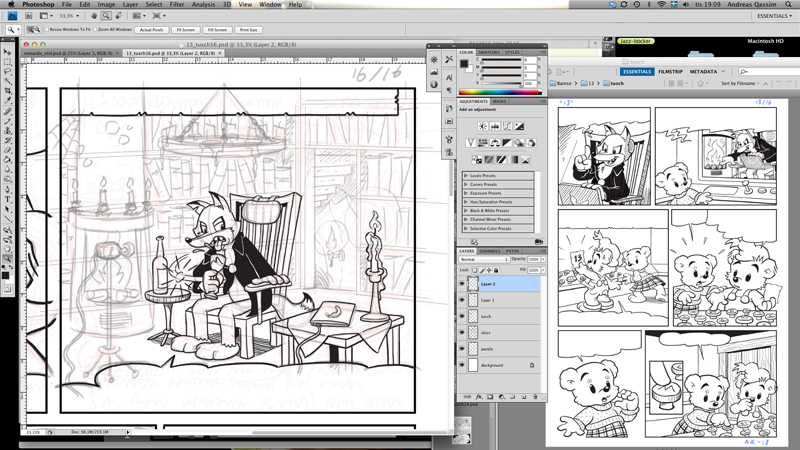The image size is (800, 450).
Task: Add a Gradient Map adjustment
Action: pos(513,160)
